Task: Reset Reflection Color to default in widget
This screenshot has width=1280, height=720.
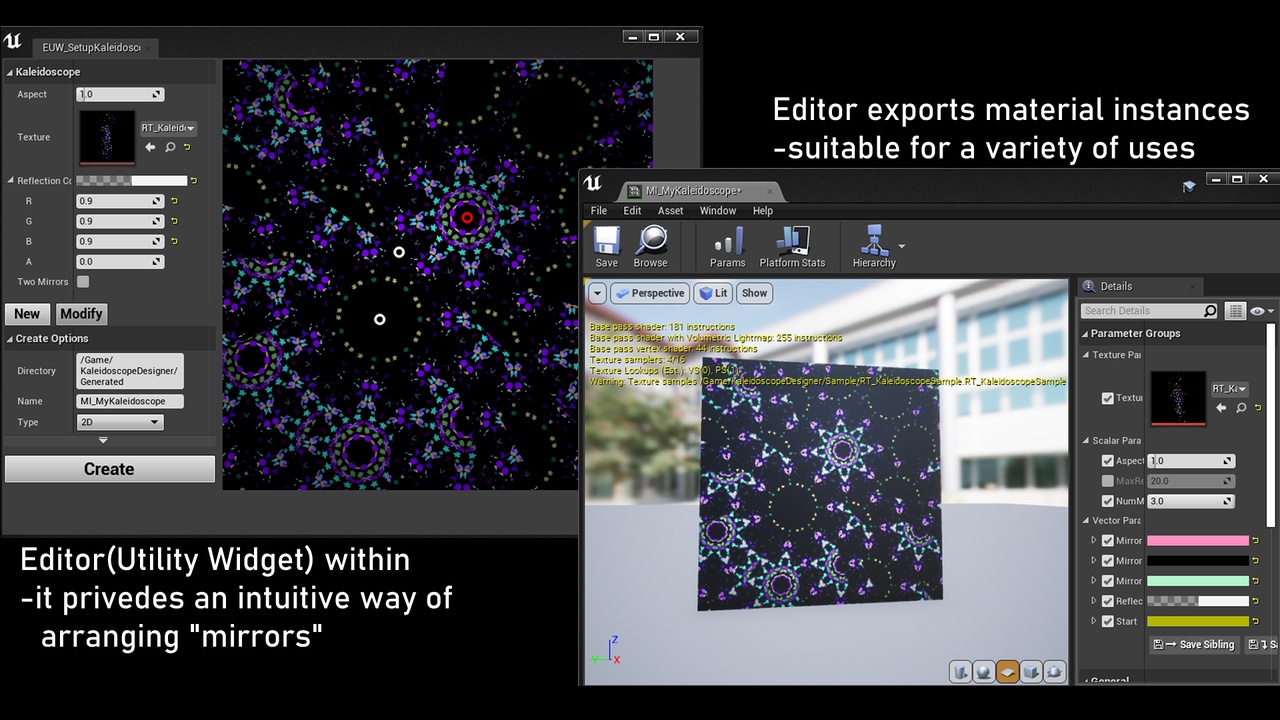Action: [194, 181]
